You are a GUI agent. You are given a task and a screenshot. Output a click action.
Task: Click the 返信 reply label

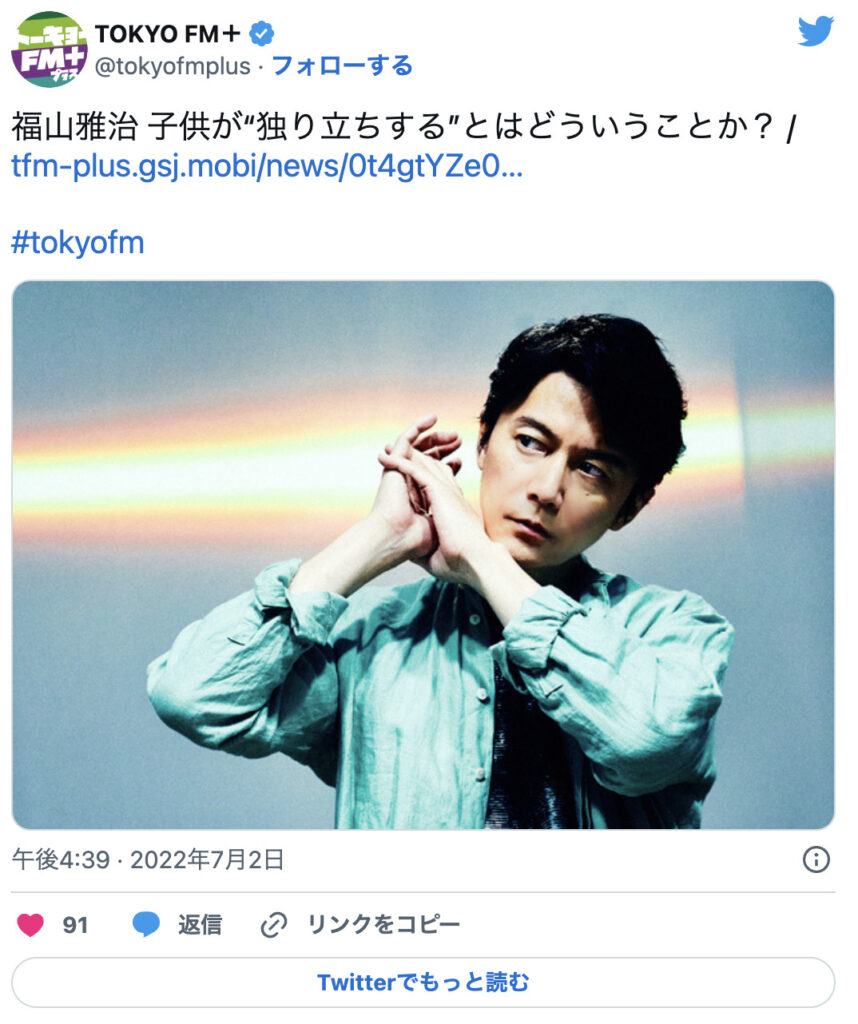click(x=200, y=925)
